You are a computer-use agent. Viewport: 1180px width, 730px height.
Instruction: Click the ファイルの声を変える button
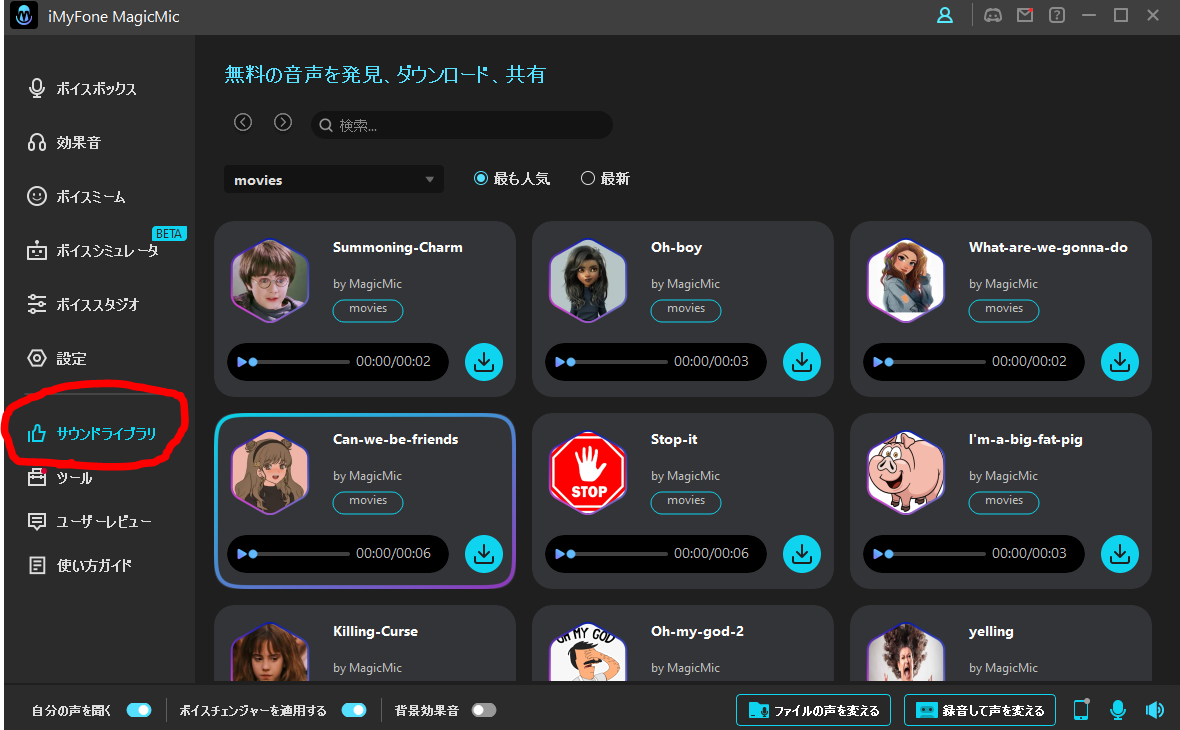pyautogui.click(x=813, y=710)
